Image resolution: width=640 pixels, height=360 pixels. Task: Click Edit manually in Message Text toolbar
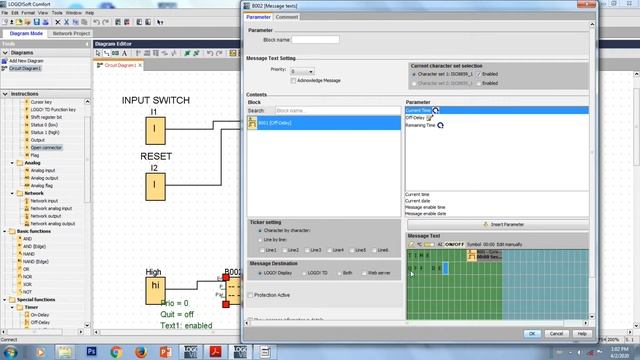[509, 244]
